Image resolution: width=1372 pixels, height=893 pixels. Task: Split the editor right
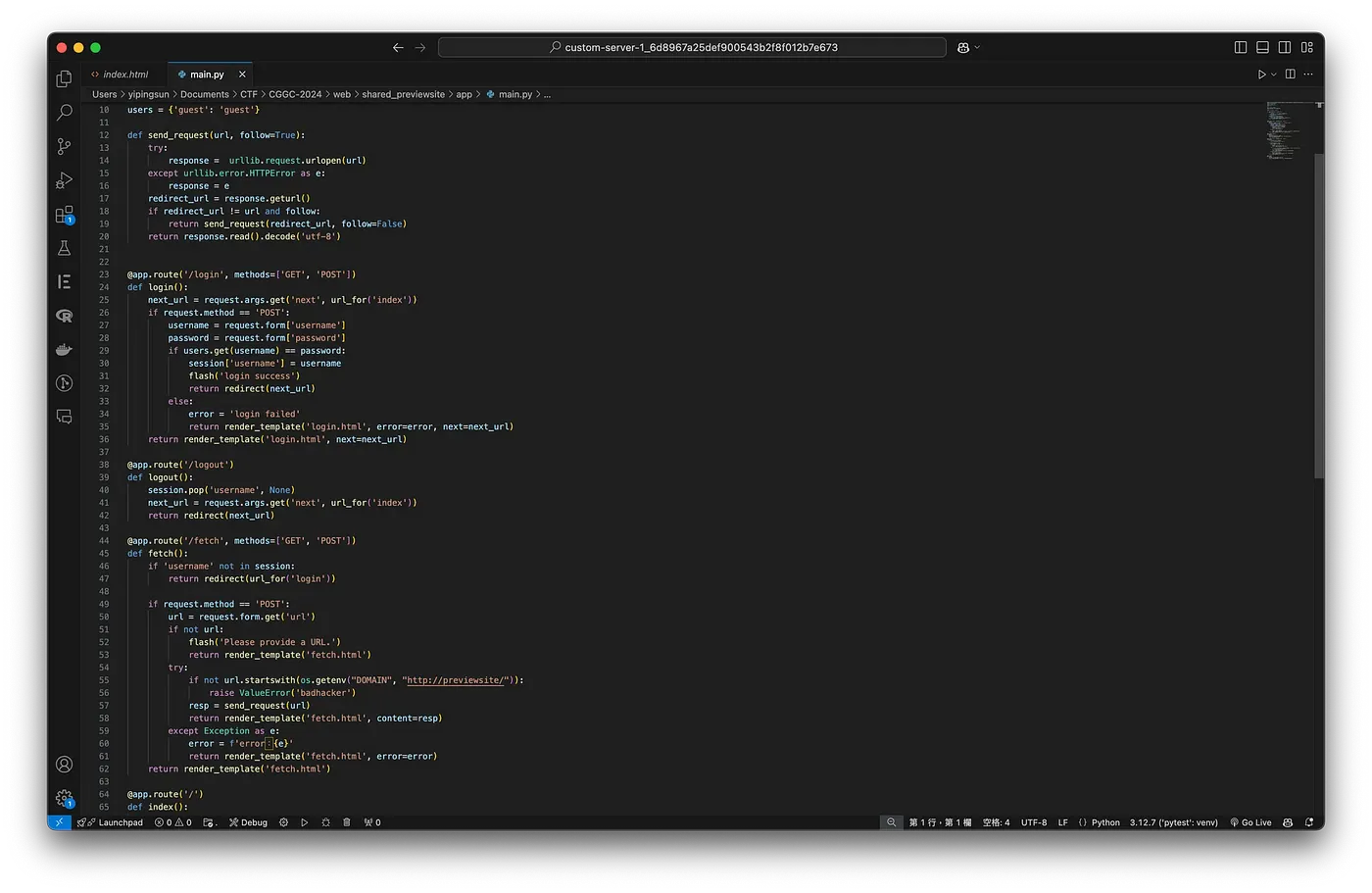tap(1291, 74)
